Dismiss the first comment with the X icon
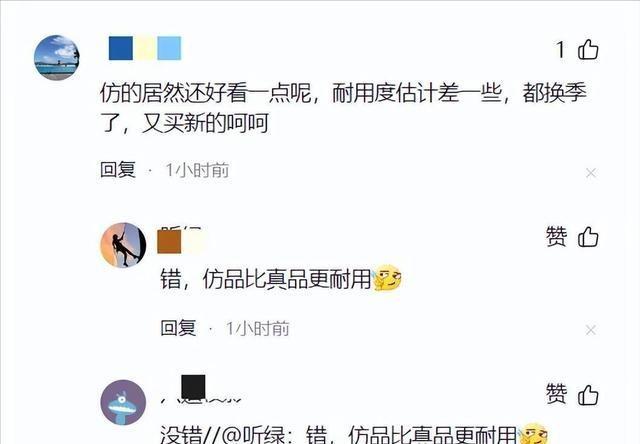This screenshot has width=640, height=444. tap(591, 173)
